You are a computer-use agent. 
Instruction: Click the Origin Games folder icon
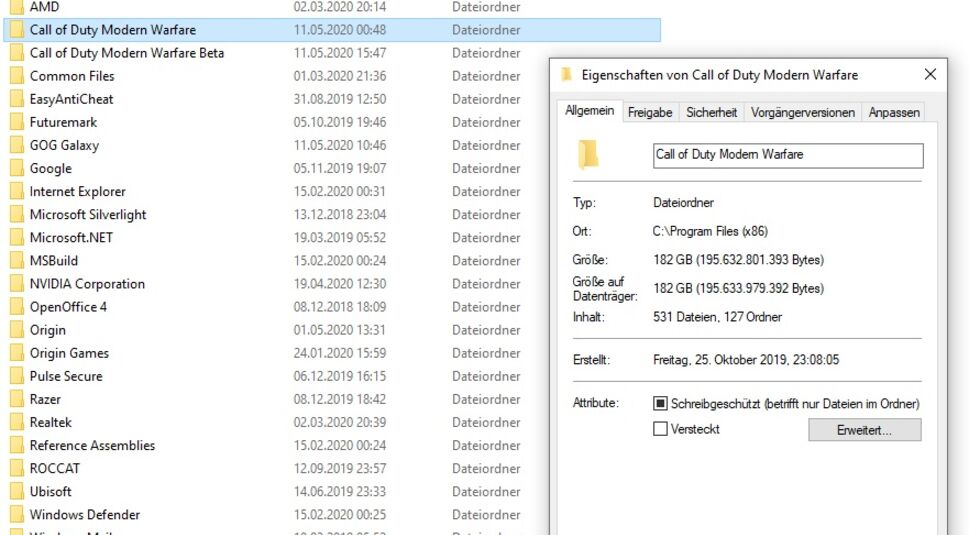[x=16, y=353]
